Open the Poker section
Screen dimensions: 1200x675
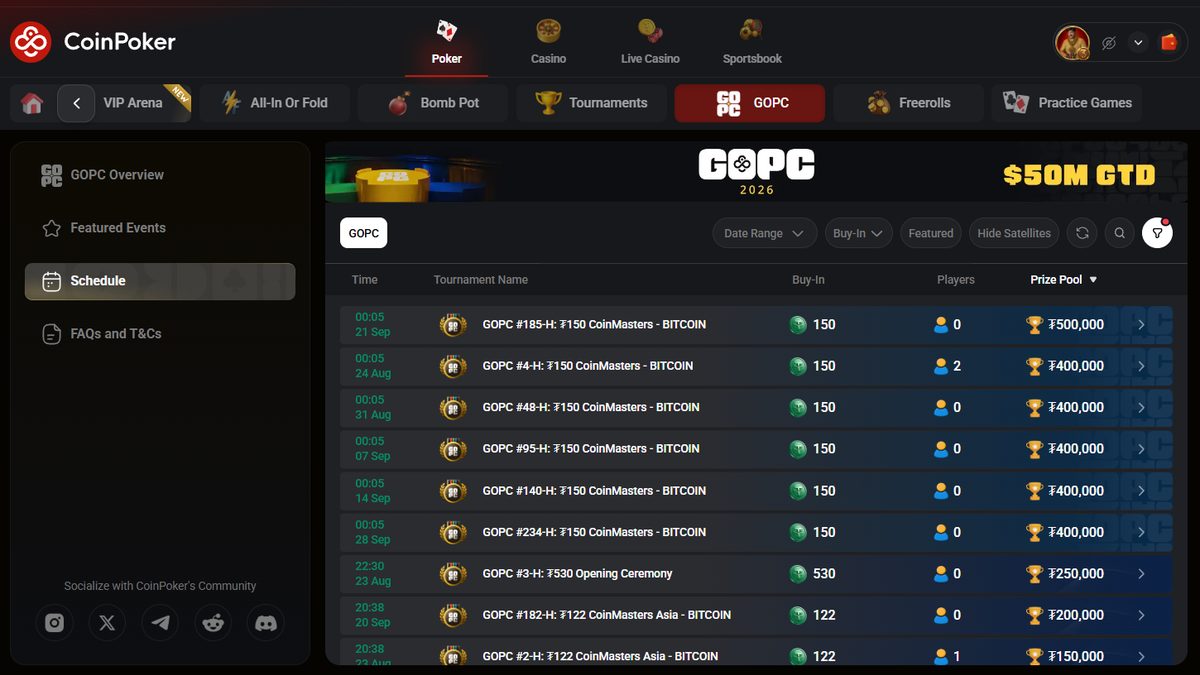coord(446,42)
